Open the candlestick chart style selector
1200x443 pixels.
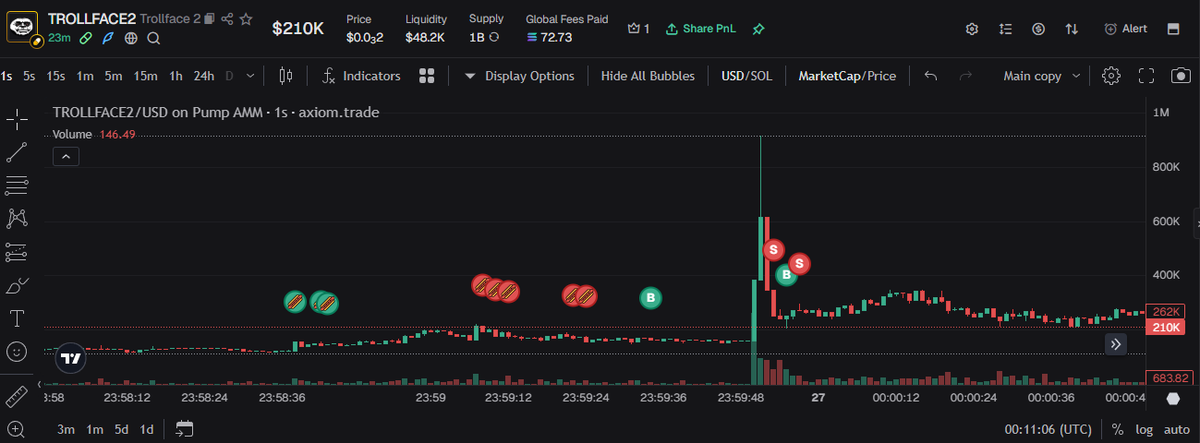pyautogui.click(x=286, y=76)
